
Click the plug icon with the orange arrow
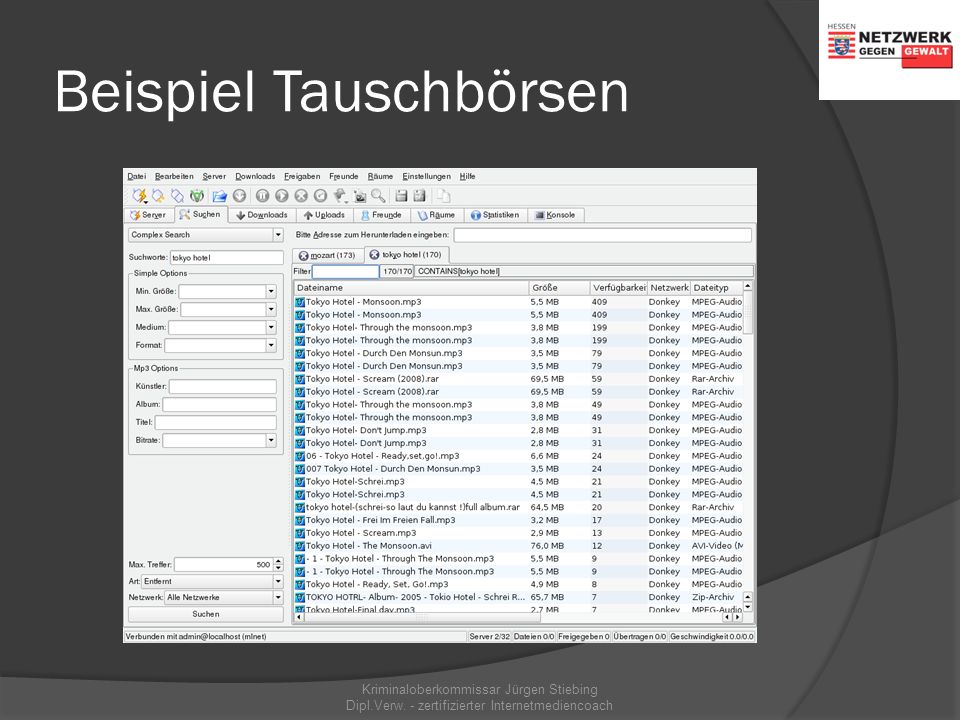tap(158, 195)
